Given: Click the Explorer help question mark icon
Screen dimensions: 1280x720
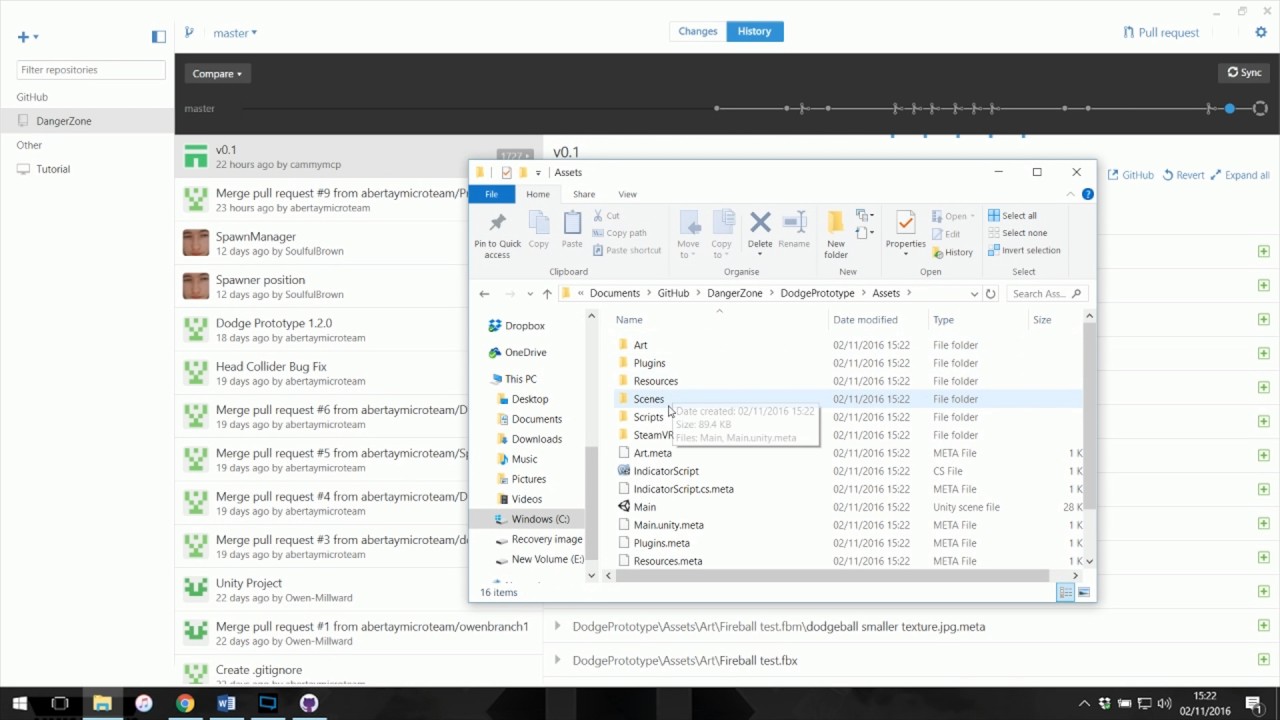Looking at the screenshot, I should 1087,194.
